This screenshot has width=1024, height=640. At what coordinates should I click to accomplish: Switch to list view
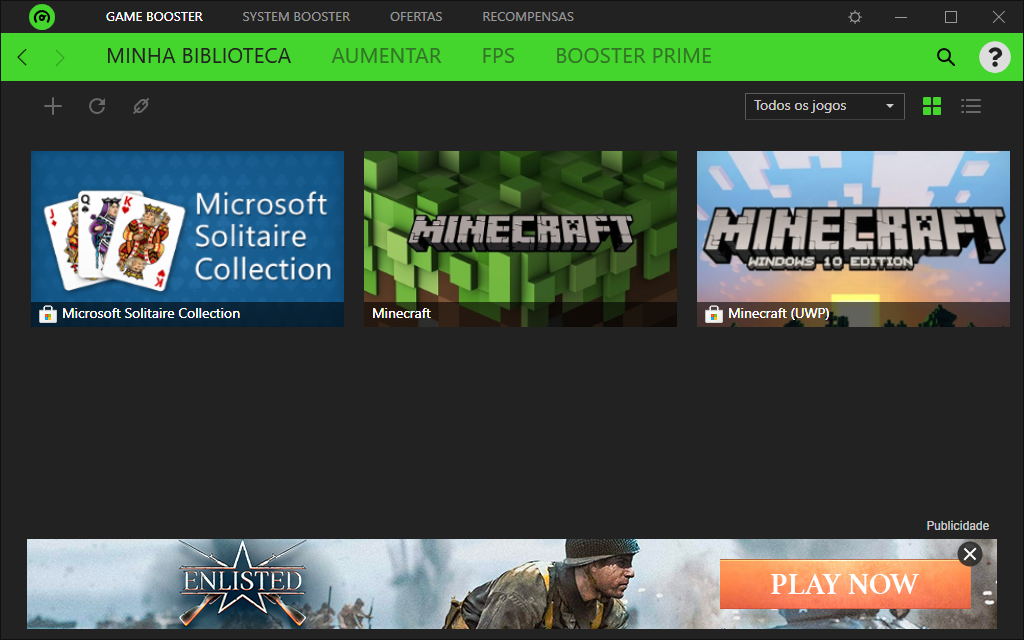click(x=971, y=106)
